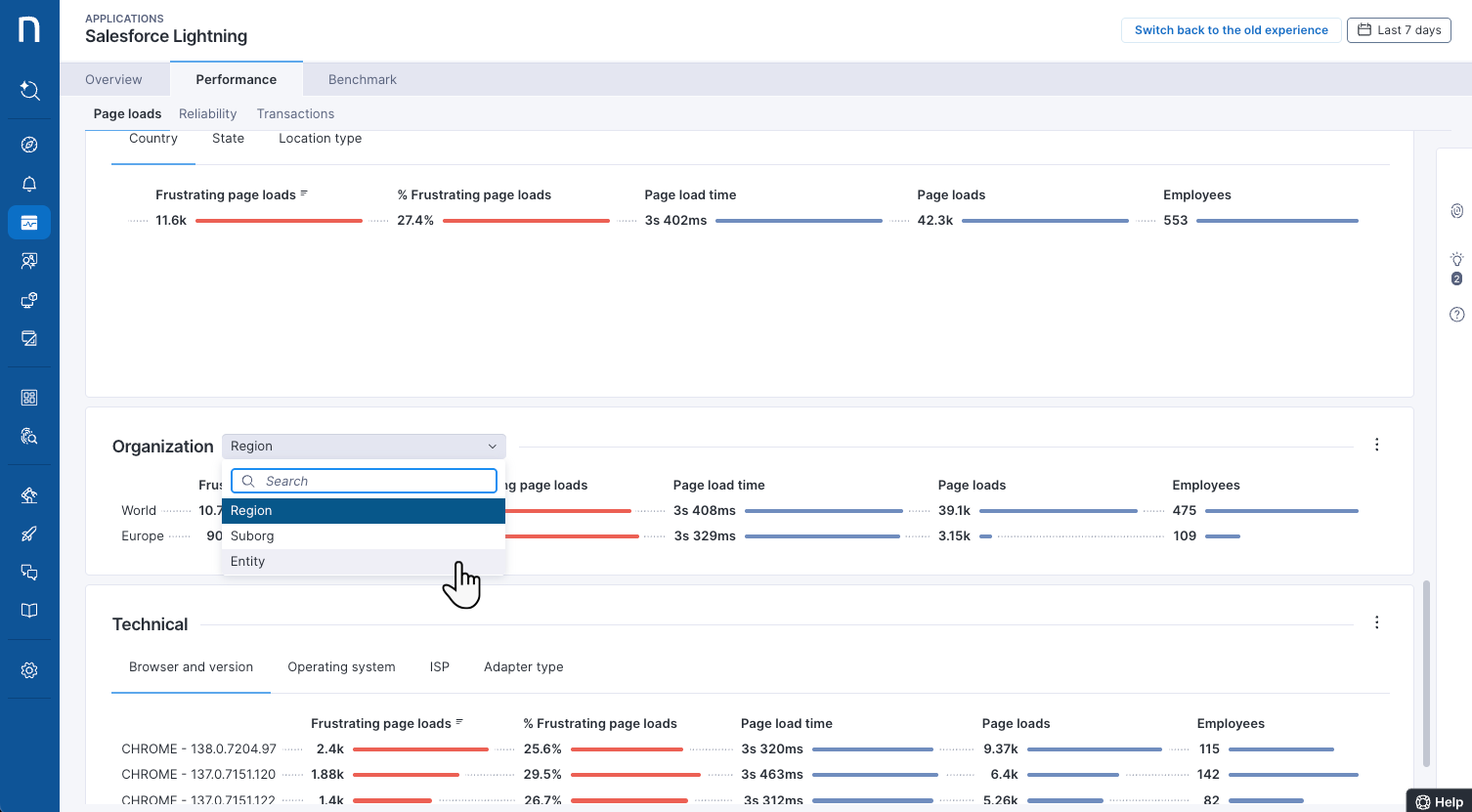Choose Suborg option in the dropdown
Image resolution: width=1472 pixels, height=812 pixels.
coord(252,536)
